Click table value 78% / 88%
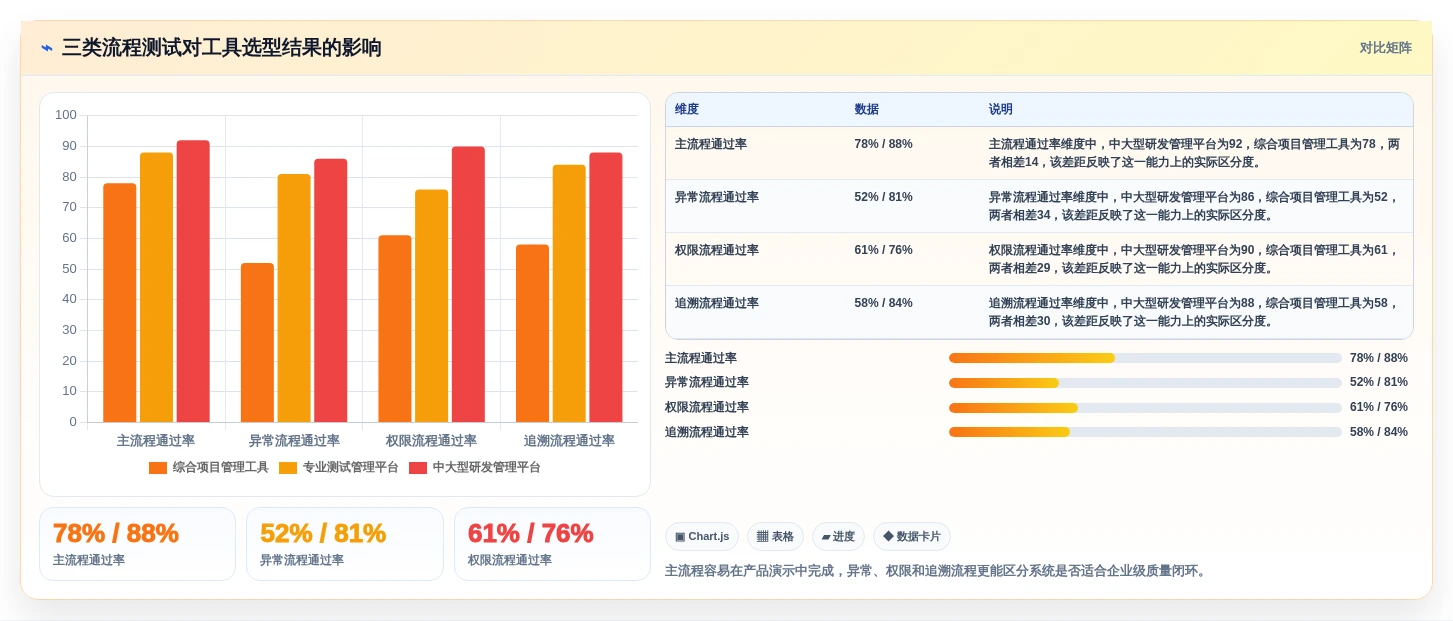 (x=884, y=144)
